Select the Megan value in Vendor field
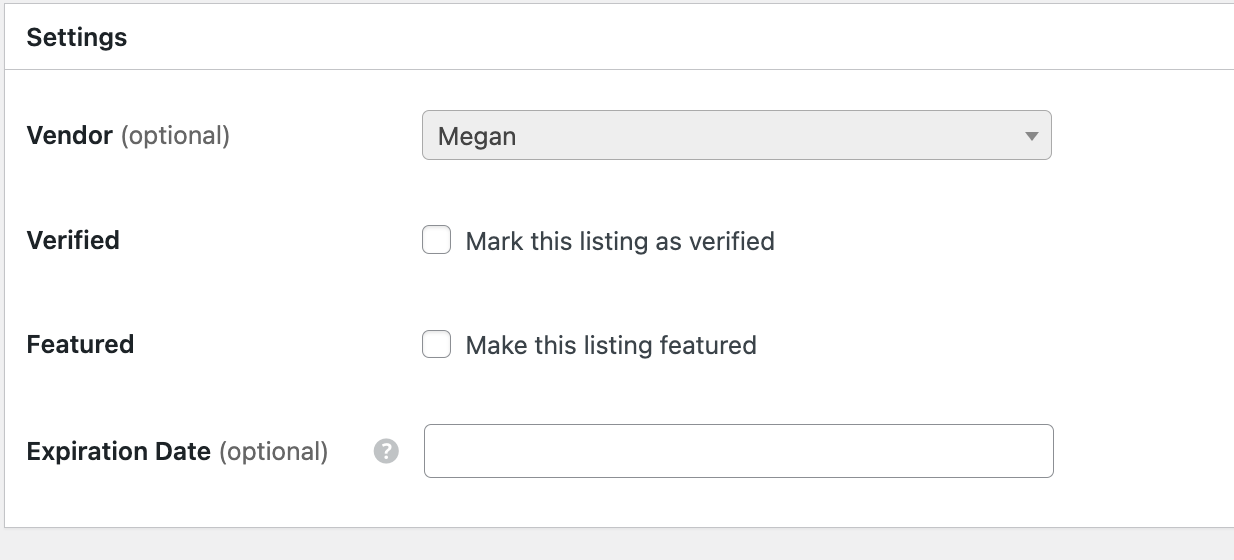The height and width of the screenshot is (560, 1234). pos(477,136)
